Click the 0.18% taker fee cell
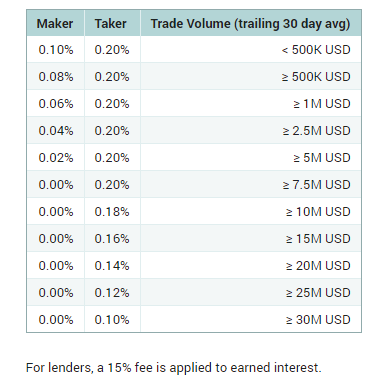This screenshot has width=387, height=388. pyautogui.click(x=112, y=212)
